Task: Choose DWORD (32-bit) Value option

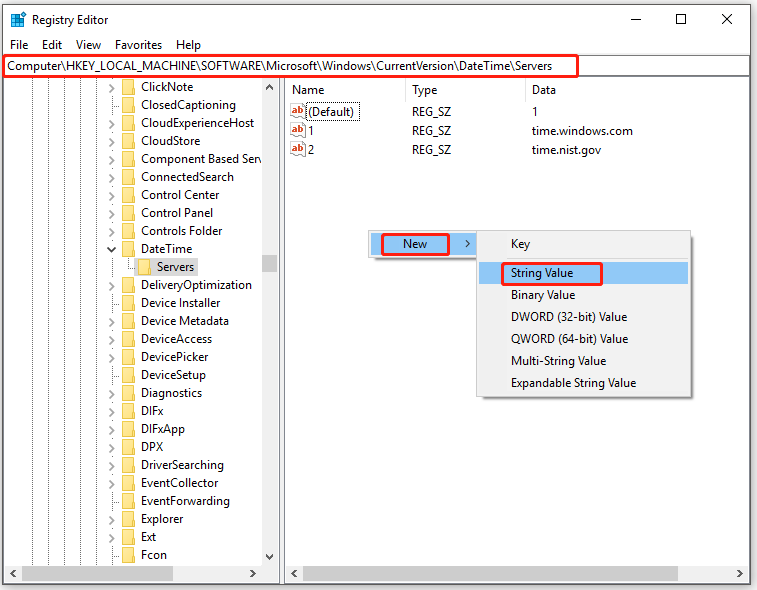Action: click(583, 317)
